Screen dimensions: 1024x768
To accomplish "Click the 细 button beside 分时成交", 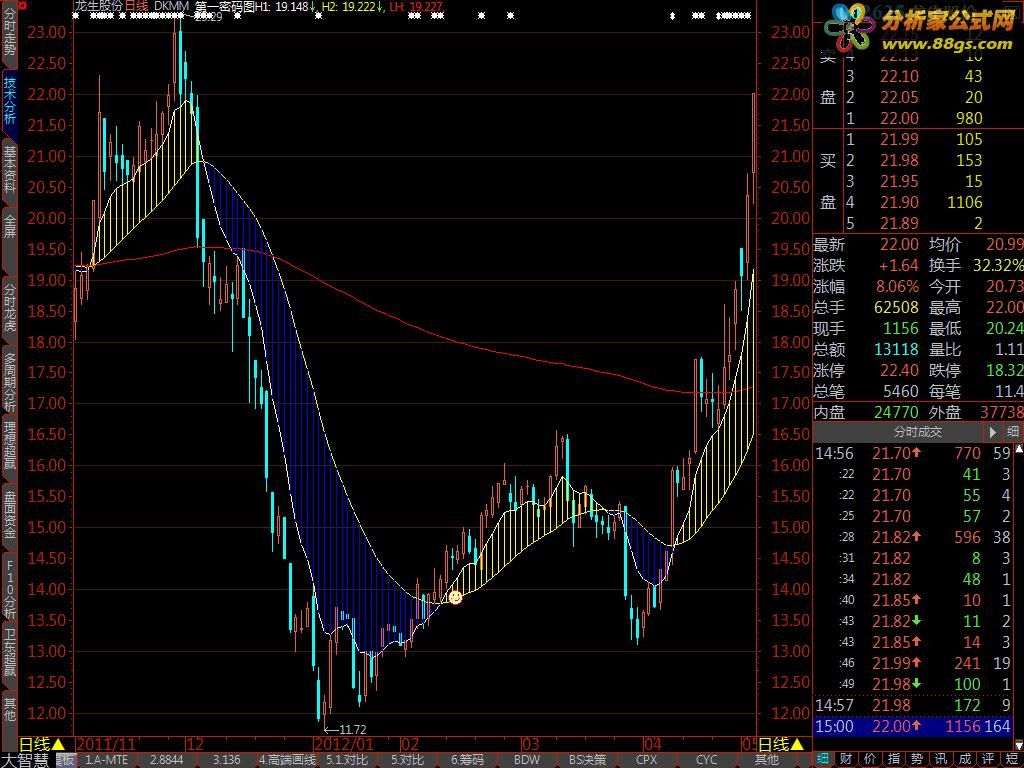I will pyautogui.click(x=1013, y=432).
